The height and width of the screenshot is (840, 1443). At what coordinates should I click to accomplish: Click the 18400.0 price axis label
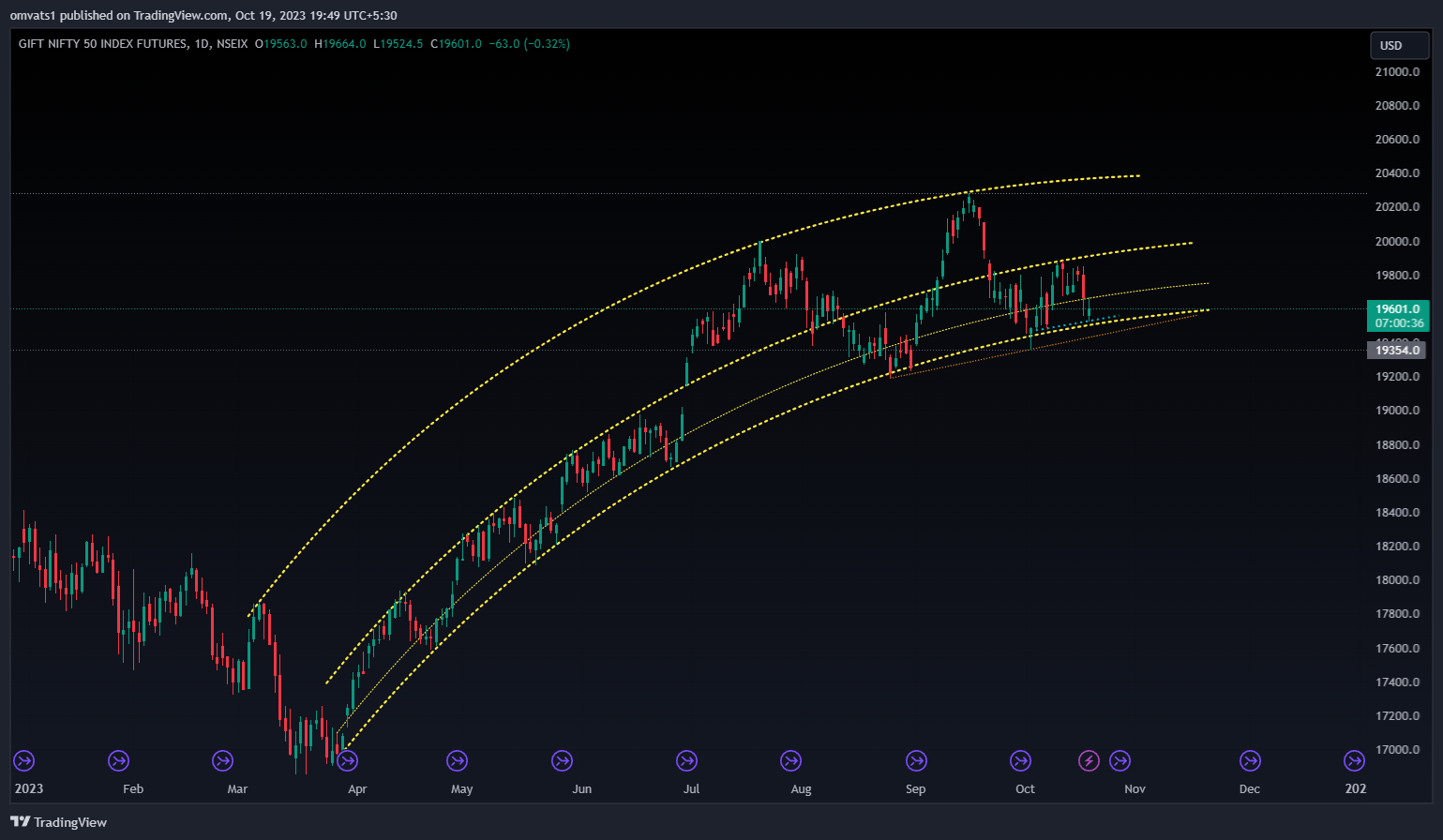1397,513
